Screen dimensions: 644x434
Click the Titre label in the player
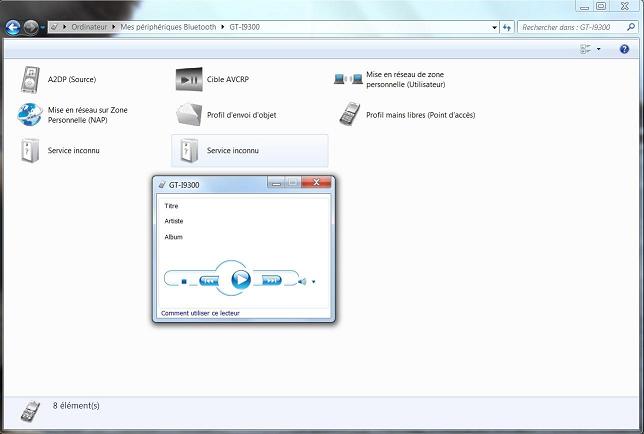pos(171,206)
